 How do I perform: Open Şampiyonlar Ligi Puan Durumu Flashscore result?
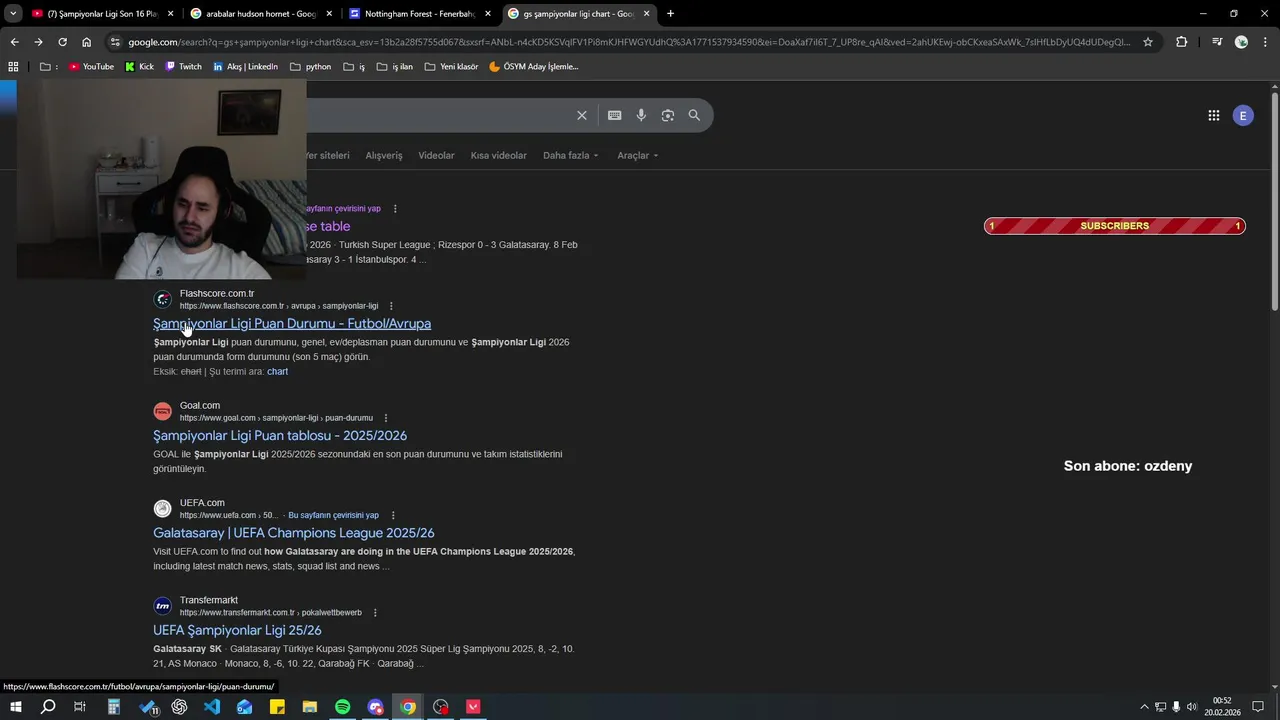pyautogui.click(x=292, y=324)
